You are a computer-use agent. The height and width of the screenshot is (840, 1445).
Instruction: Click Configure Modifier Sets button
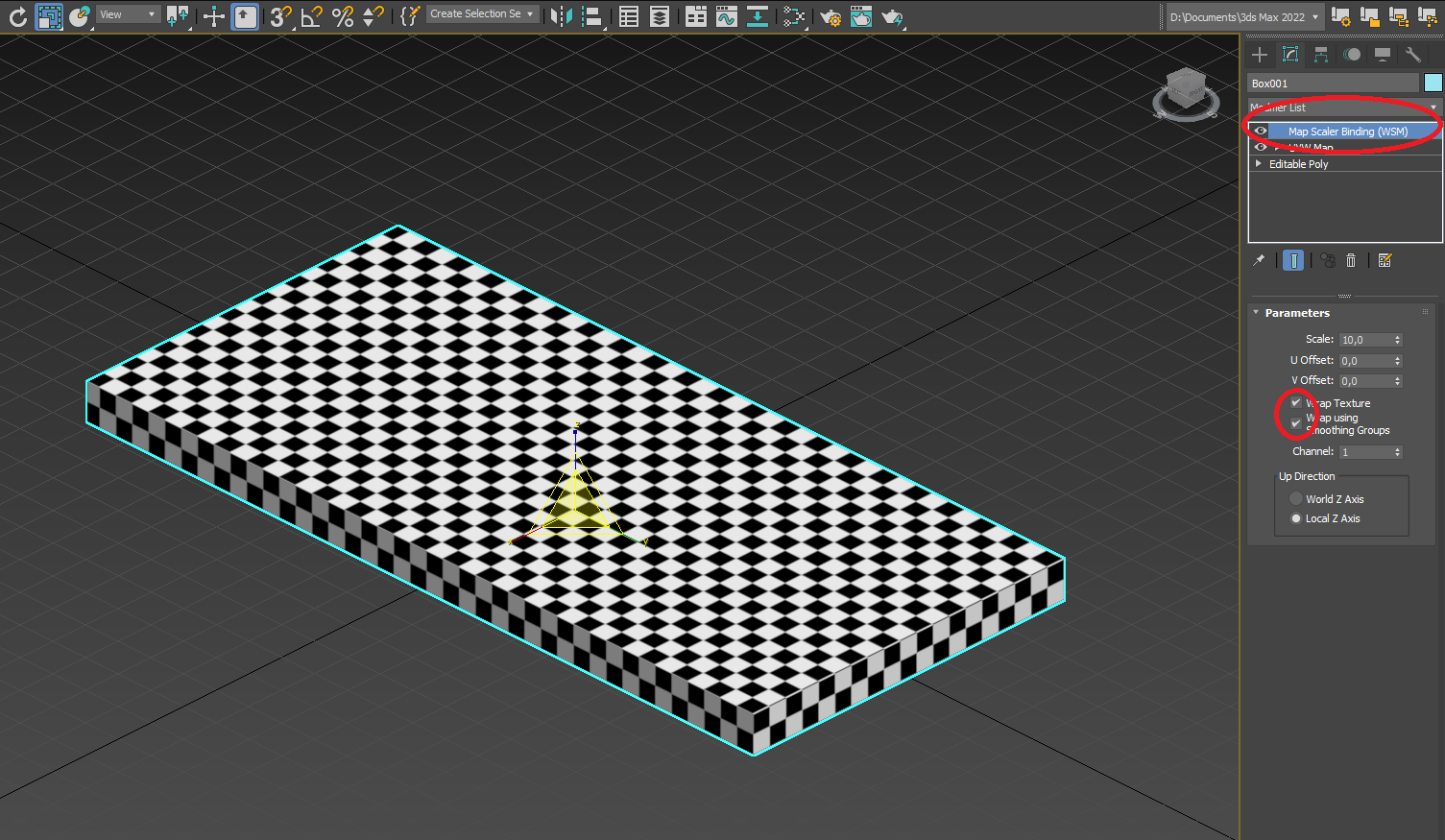tap(1385, 260)
